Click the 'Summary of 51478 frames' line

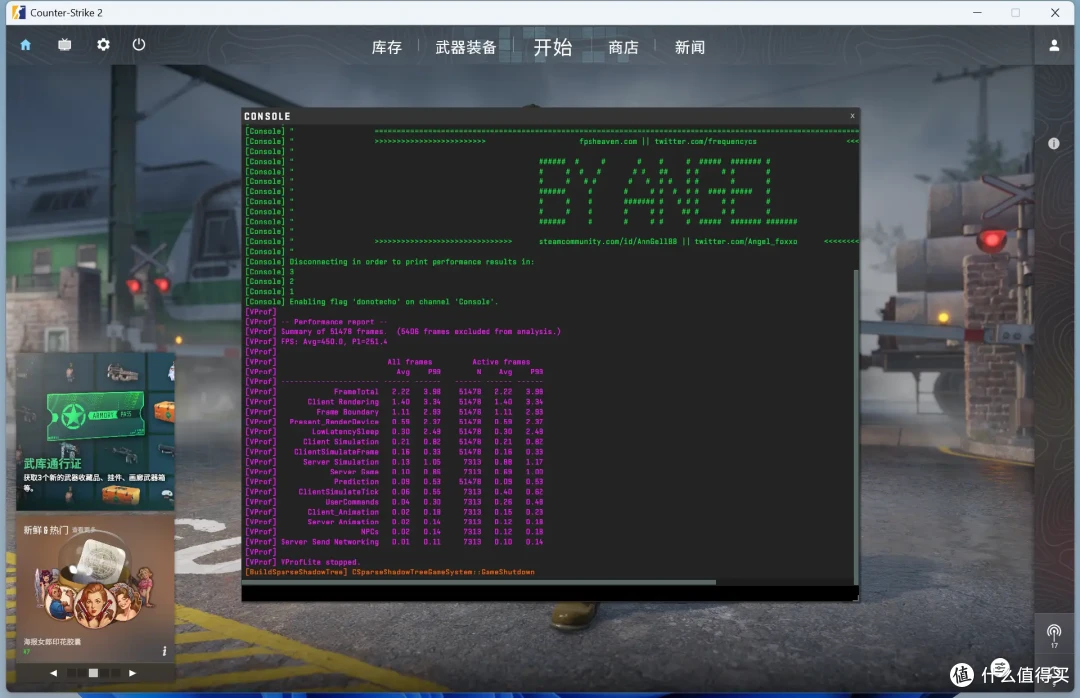coord(421,331)
